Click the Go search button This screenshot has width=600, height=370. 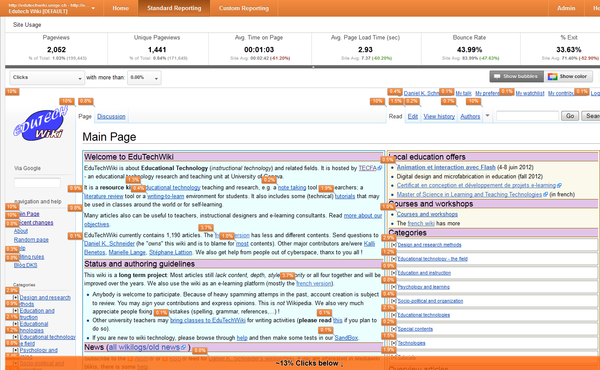point(570,116)
